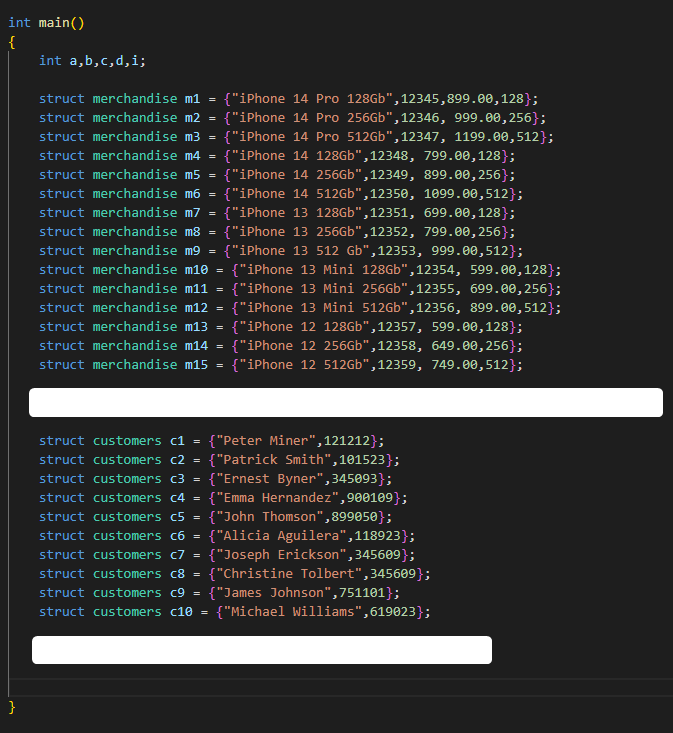Click the string "Christine Tolbert"
Image resolution: width=673 pixels, height=733 pixels.
(289, 574)
